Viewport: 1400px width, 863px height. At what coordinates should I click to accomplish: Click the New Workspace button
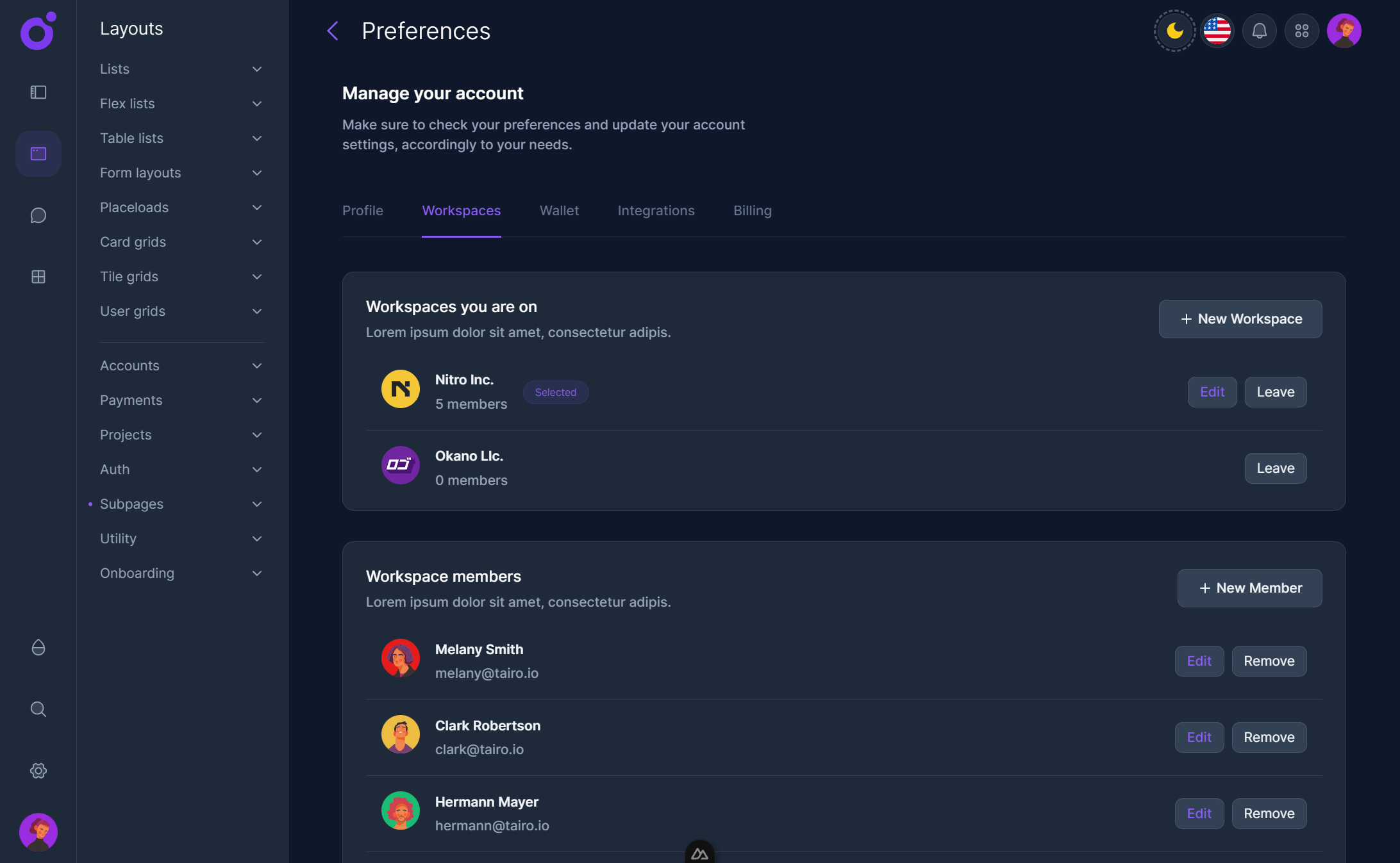click(1240, 318)
